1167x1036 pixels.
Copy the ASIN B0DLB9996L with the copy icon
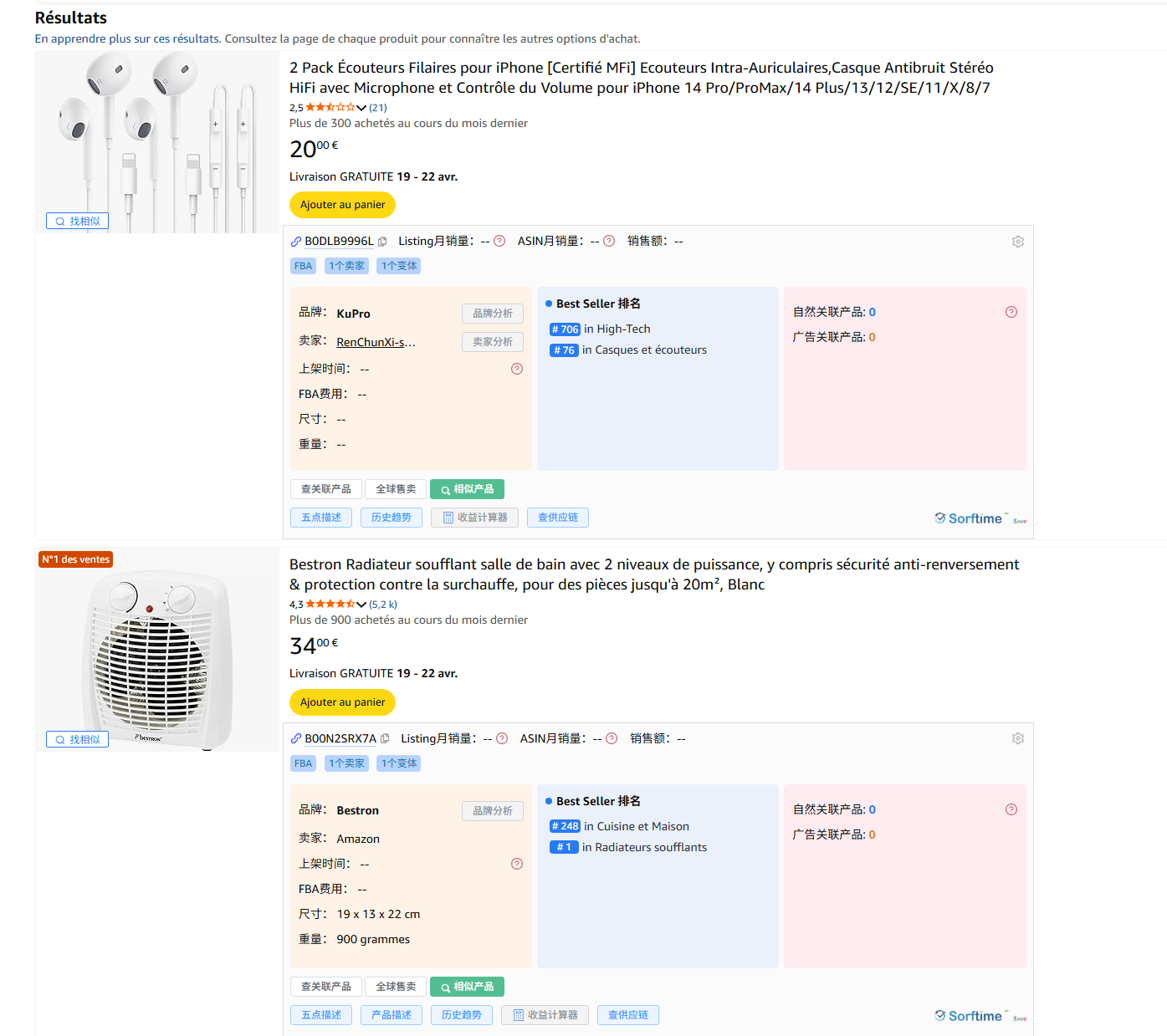pyautogui.click(x=382, y=242)
